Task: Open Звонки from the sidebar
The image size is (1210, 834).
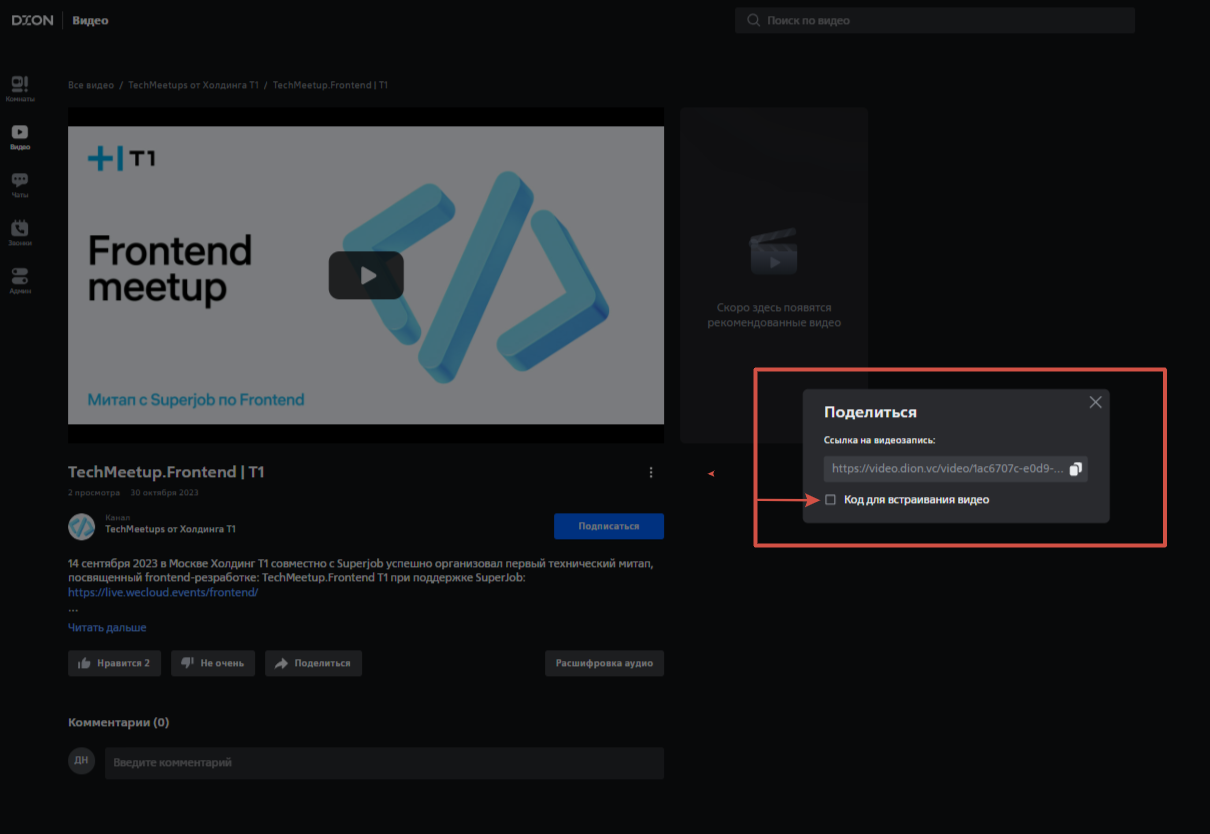Action: 20,233
